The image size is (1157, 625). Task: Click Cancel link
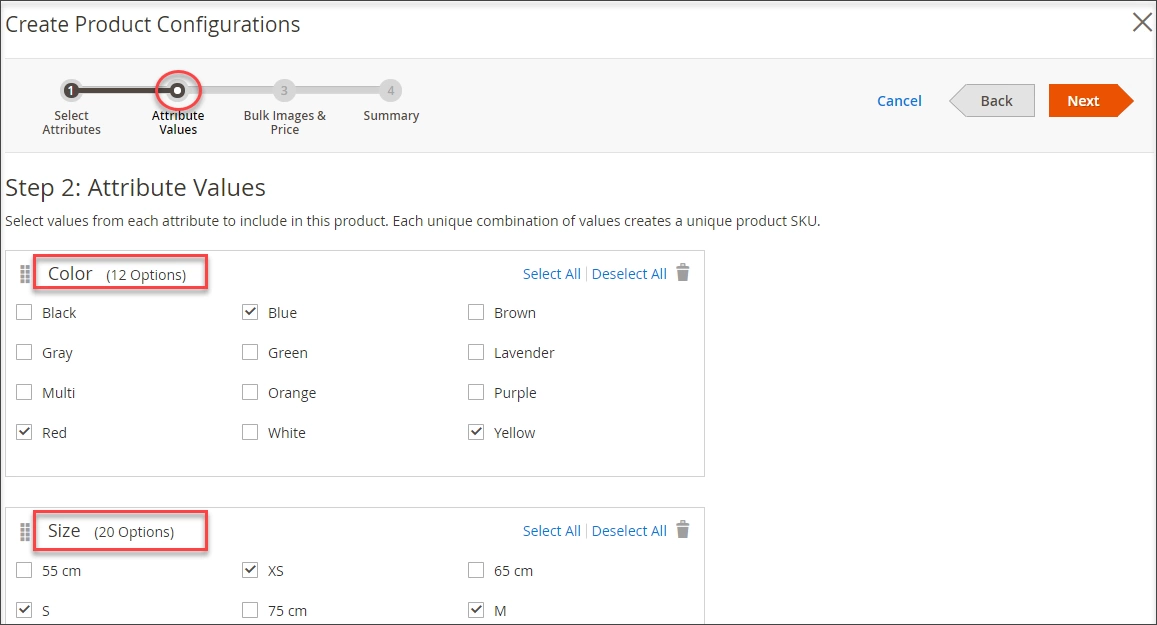[899, 100]
